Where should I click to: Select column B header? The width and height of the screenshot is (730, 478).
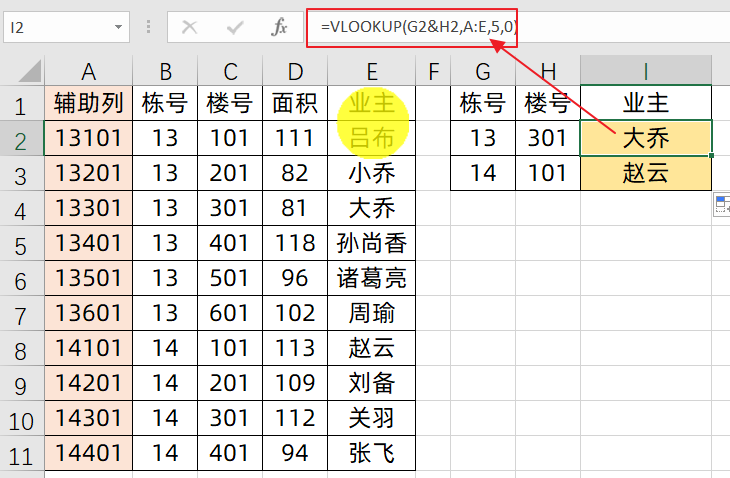165,71
